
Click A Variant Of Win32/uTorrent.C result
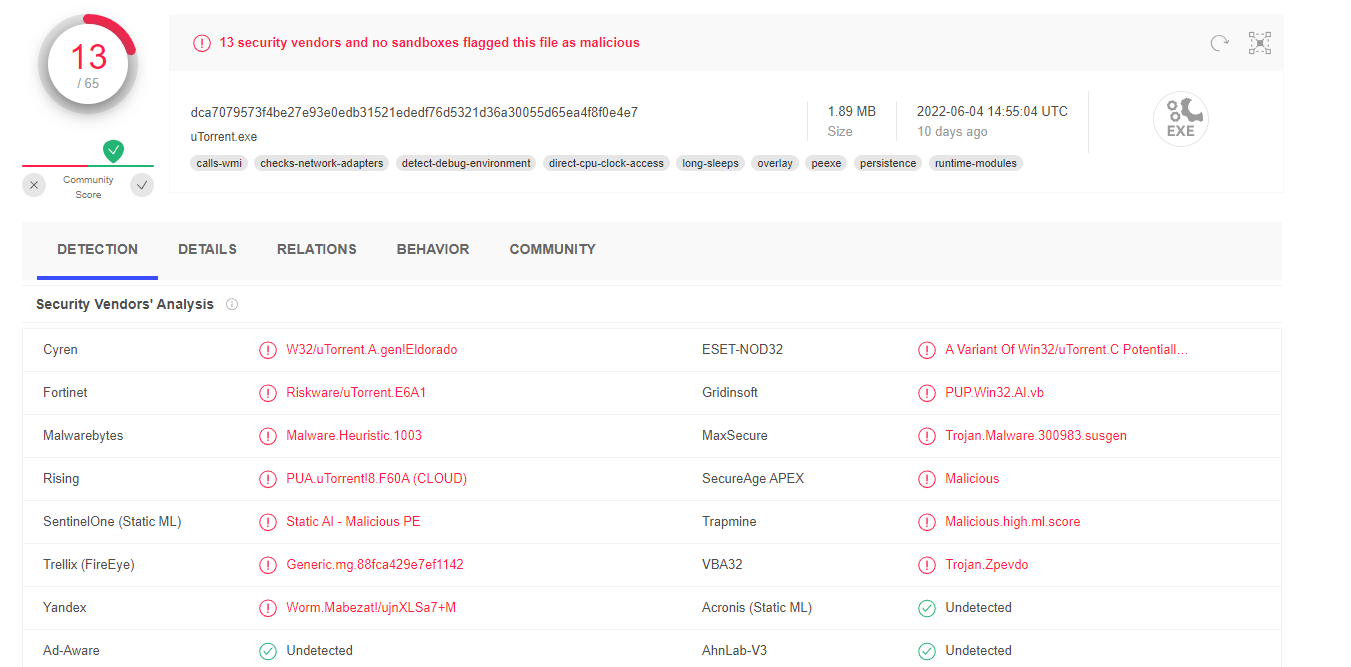pyautogui.click(x=1067, y=350)
